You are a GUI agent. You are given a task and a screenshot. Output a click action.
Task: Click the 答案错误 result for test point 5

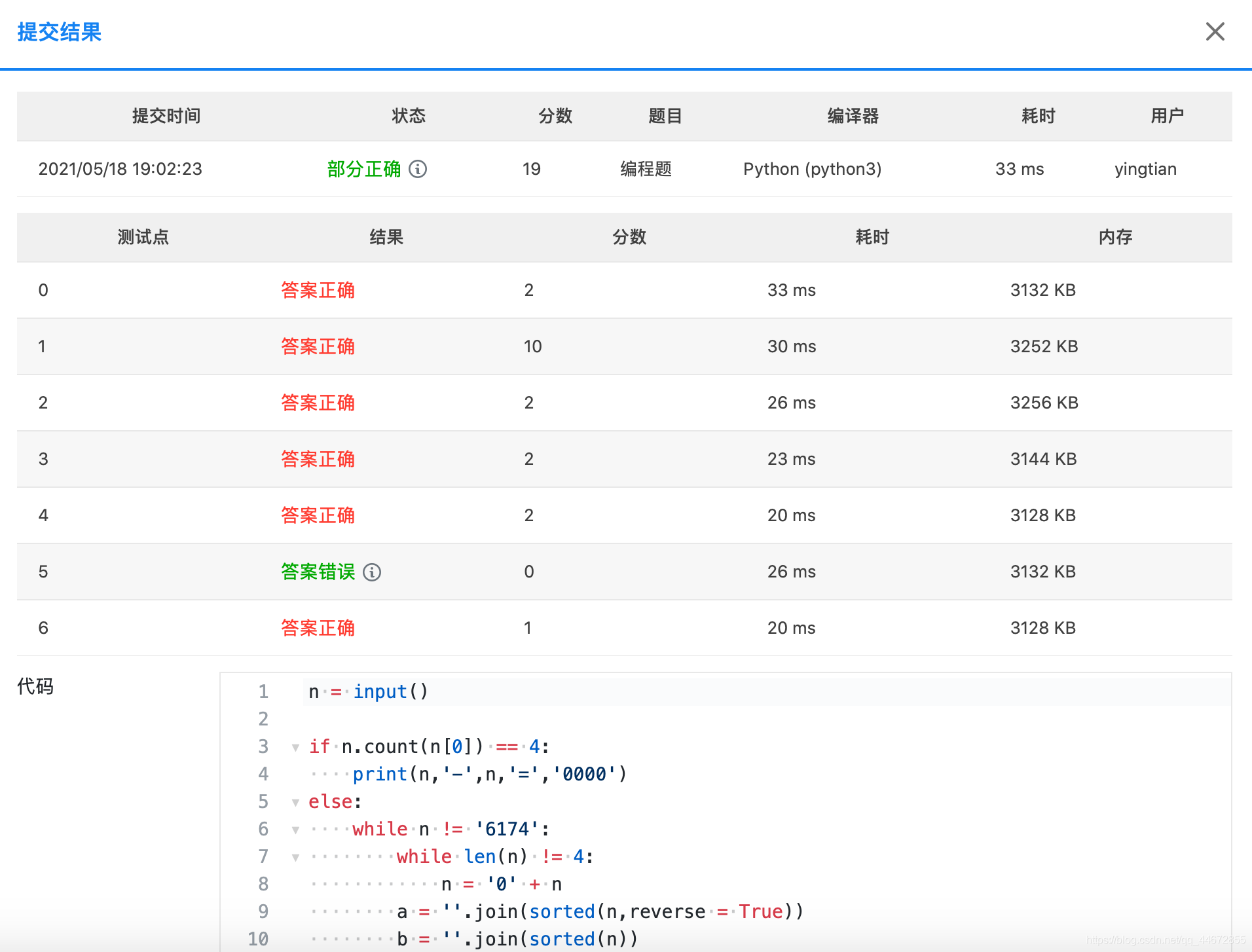[318, 572]
